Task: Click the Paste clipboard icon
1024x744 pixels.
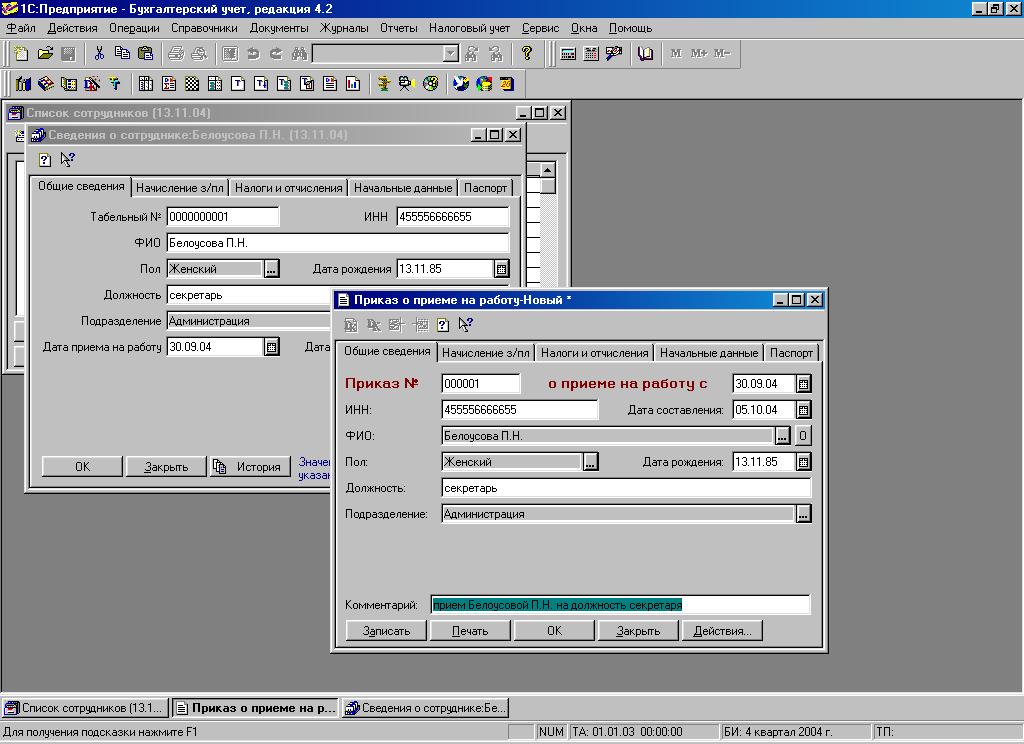Action: pos(146,54)
